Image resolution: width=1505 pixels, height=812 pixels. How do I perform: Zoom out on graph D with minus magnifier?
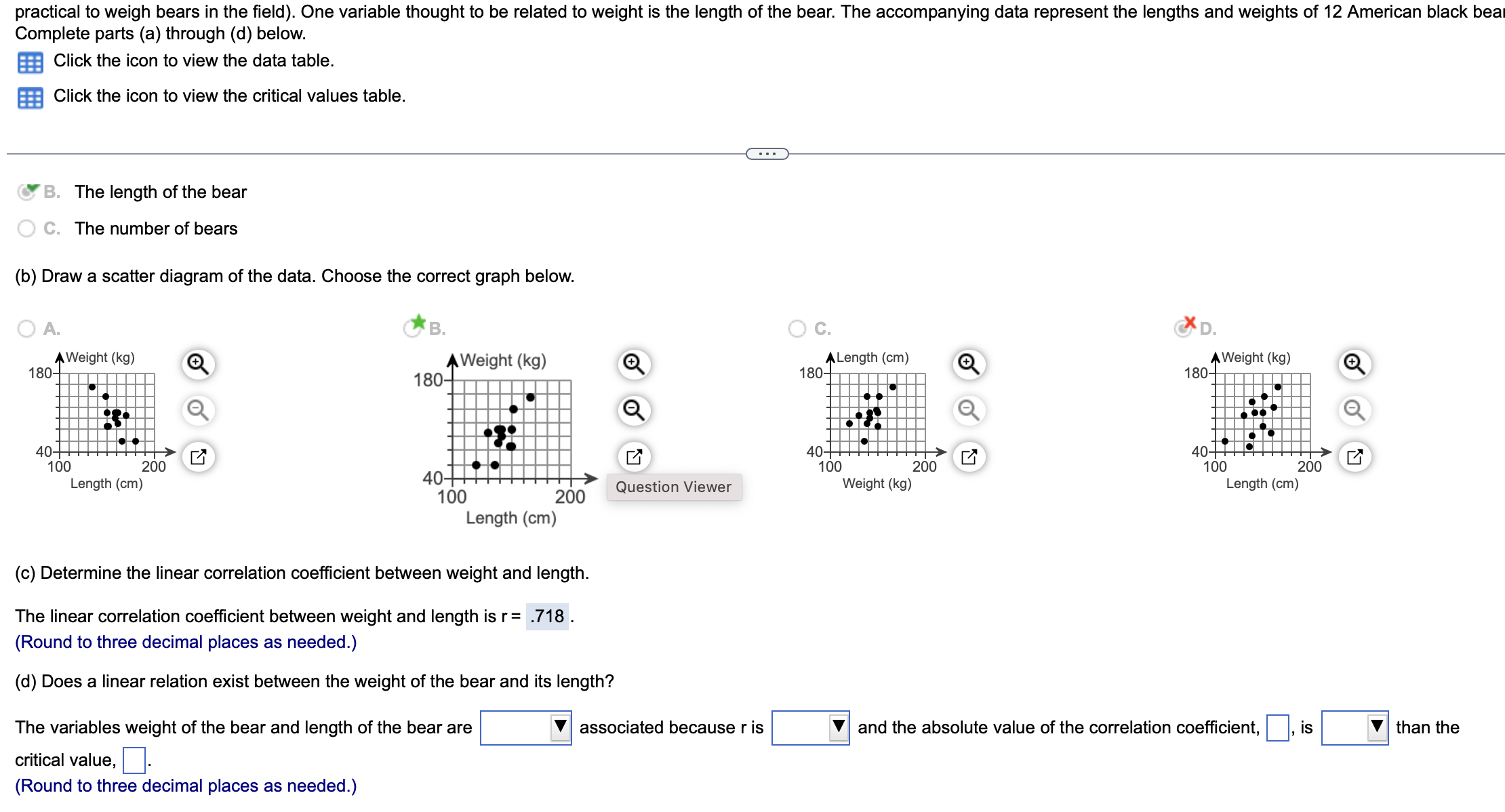[x=1354, y=411]
